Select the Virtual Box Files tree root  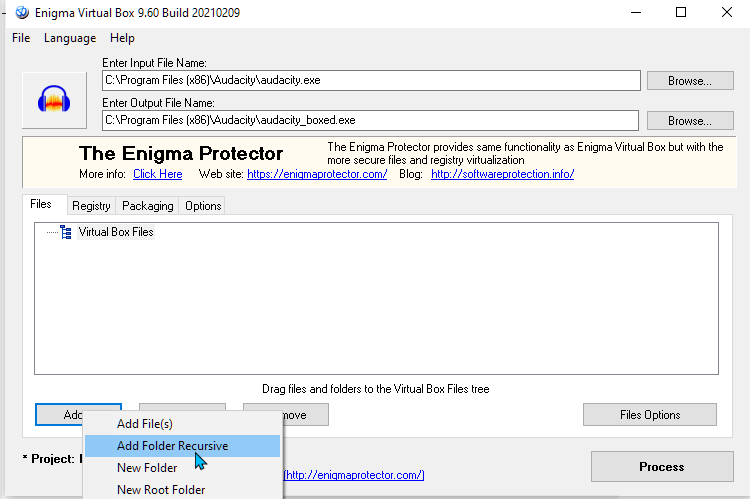click(x=116, y=232)
